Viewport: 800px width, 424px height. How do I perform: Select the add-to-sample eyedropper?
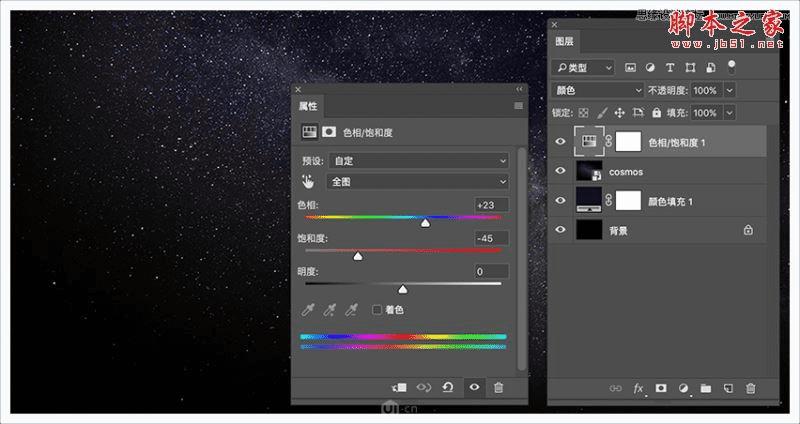[329, 310]
